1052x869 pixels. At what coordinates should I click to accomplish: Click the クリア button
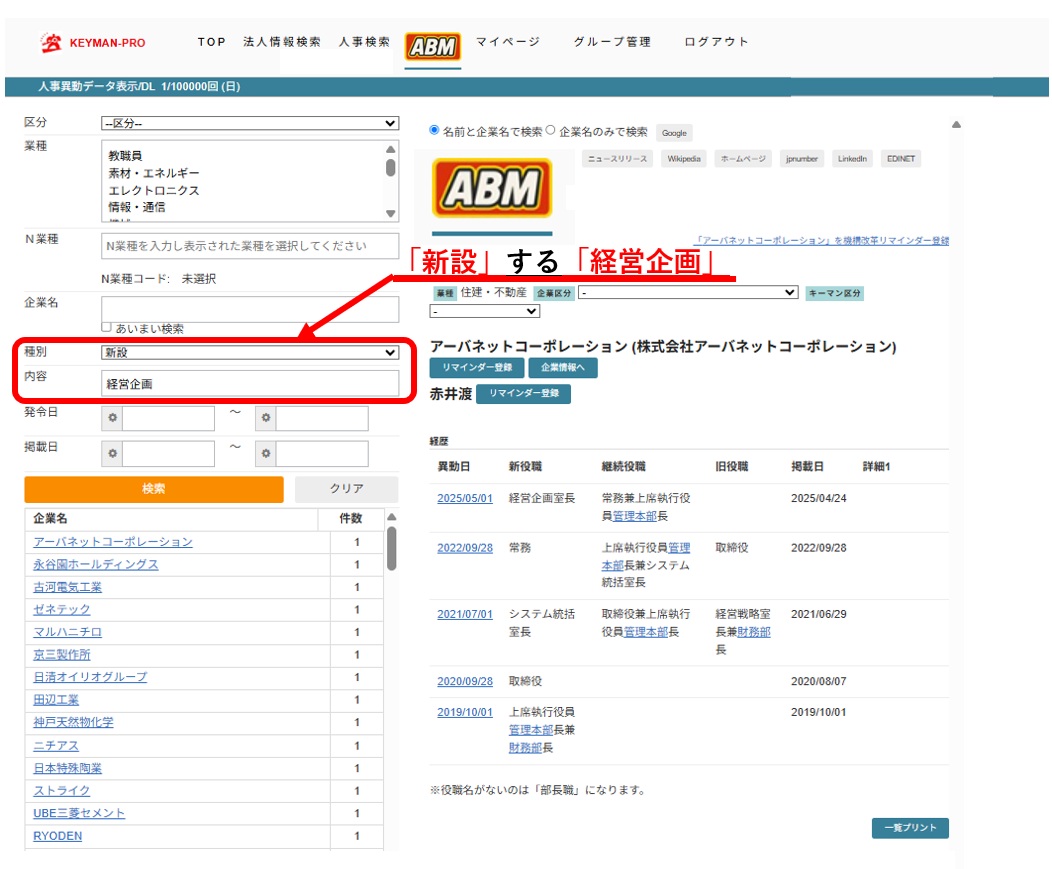coord(346,489)
